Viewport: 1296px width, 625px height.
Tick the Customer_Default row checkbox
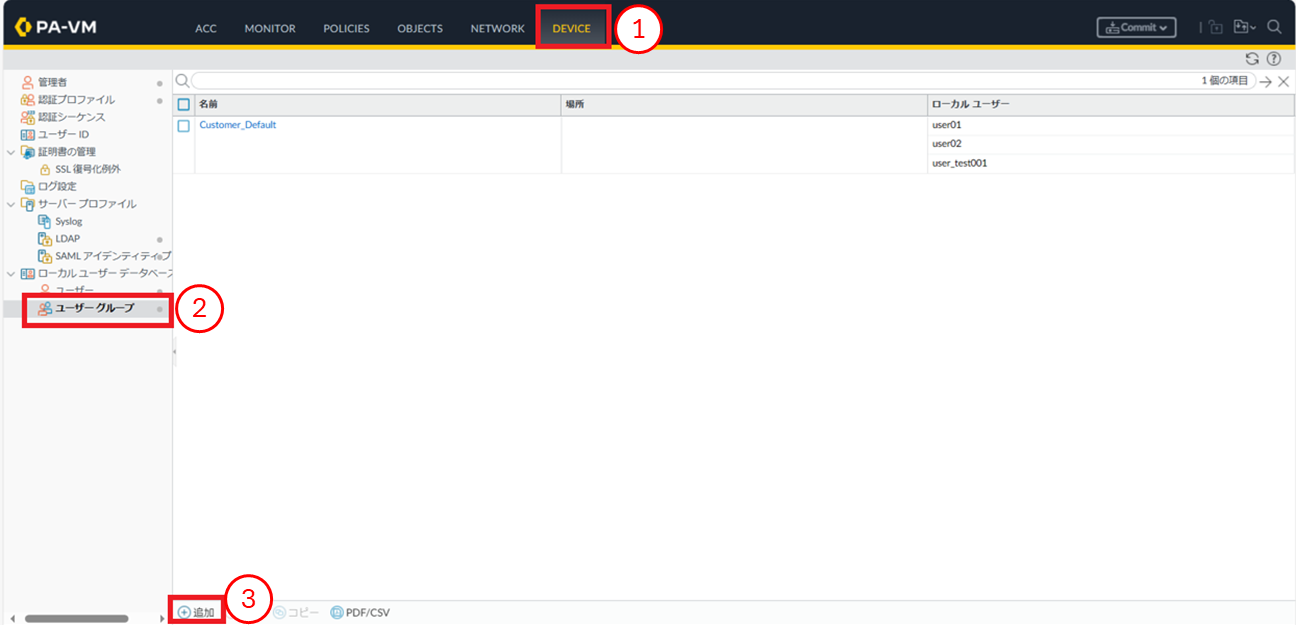pyautogui.click(x=183, y=126)
